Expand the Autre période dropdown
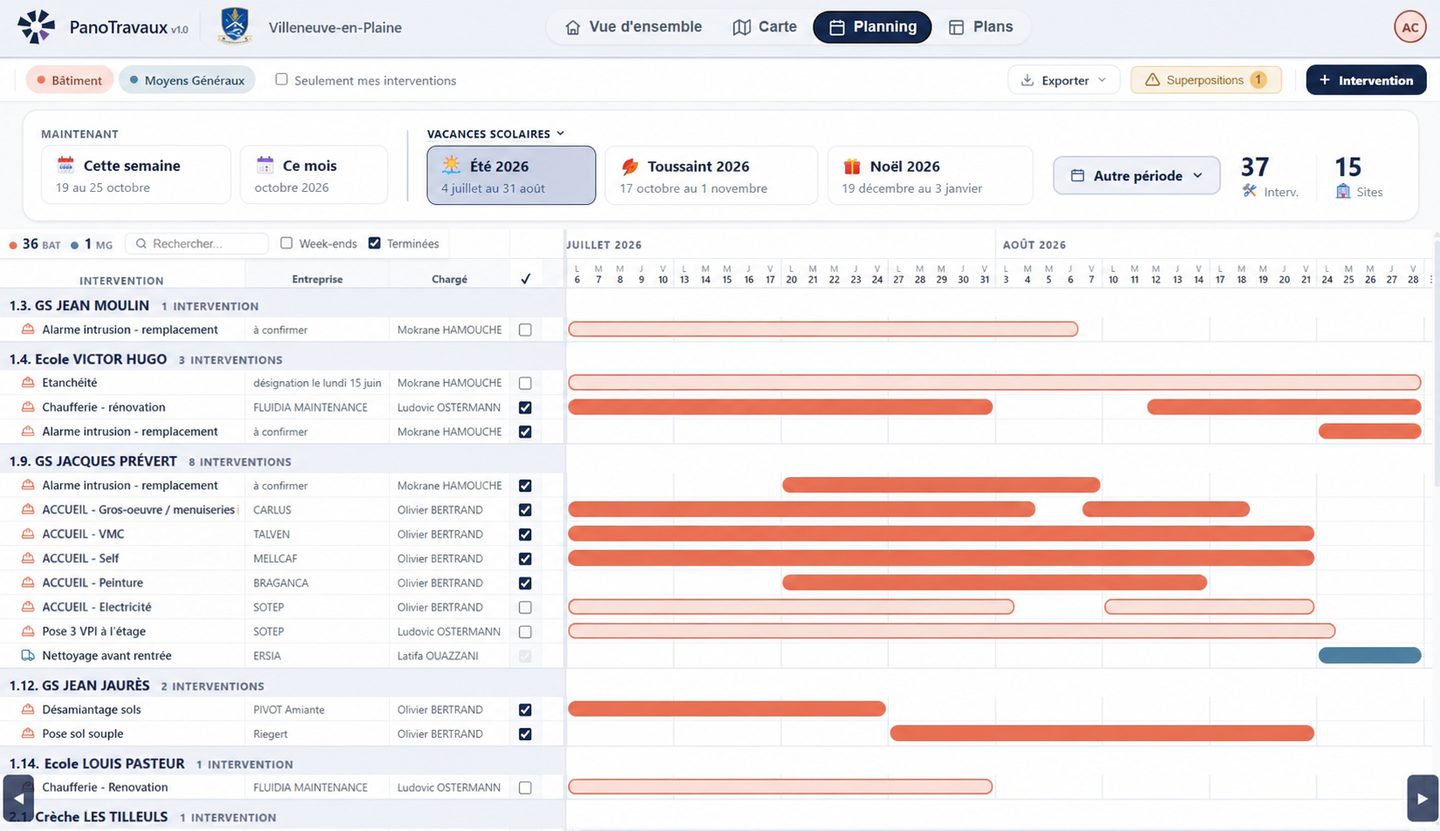 click(x=1137, y=175)
